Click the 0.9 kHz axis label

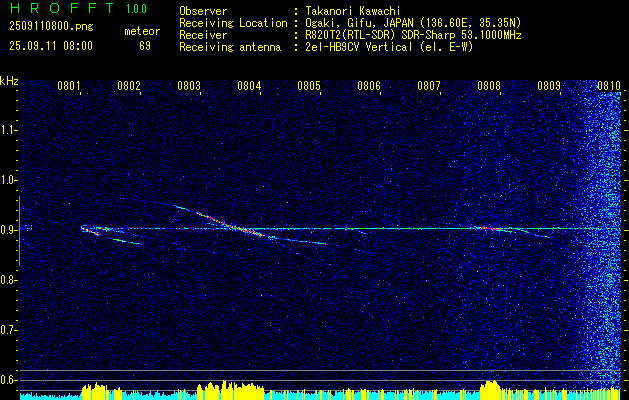[8, 230]
